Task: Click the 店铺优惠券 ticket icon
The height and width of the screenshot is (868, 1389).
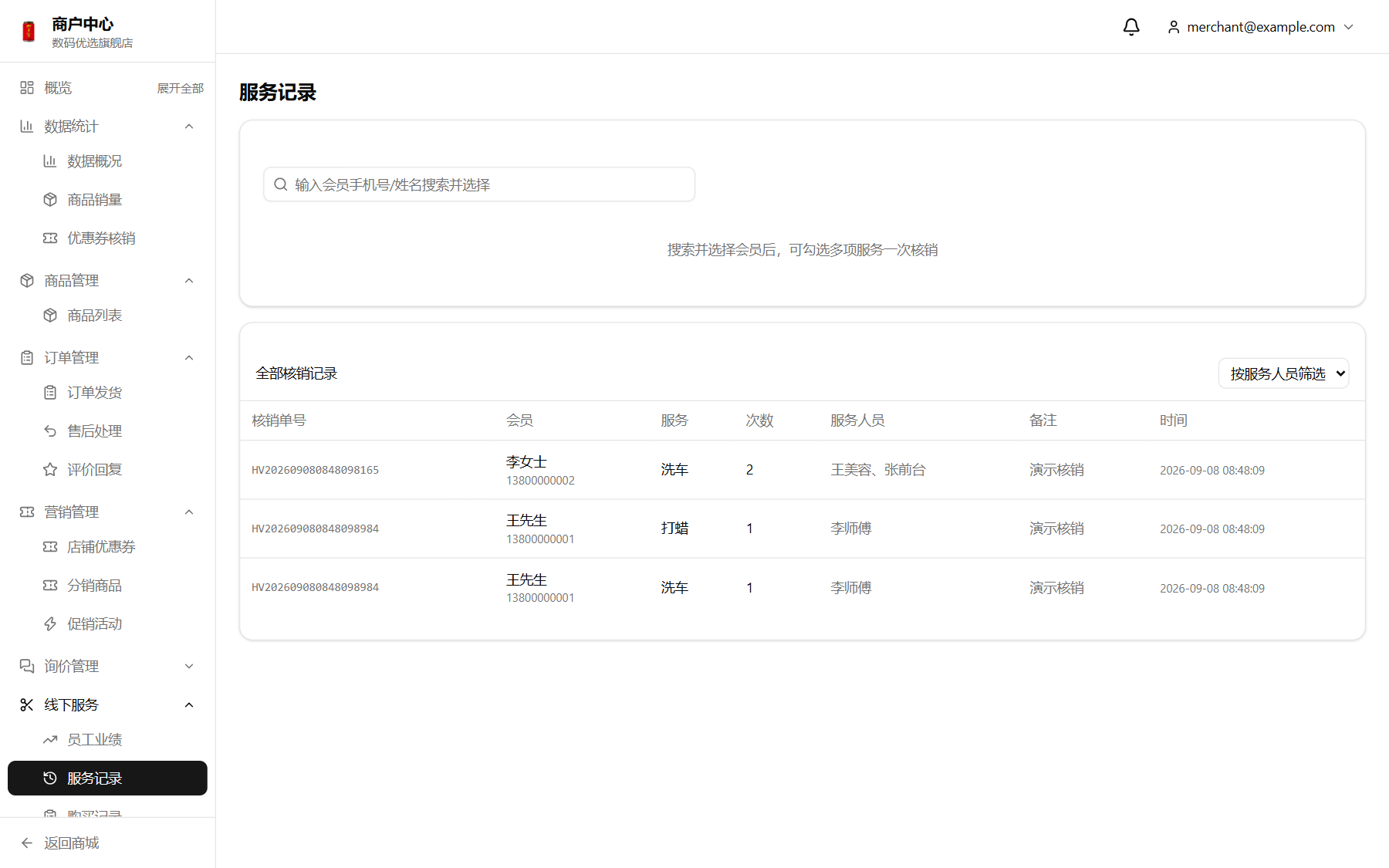Action: click(x=50, y=547)
